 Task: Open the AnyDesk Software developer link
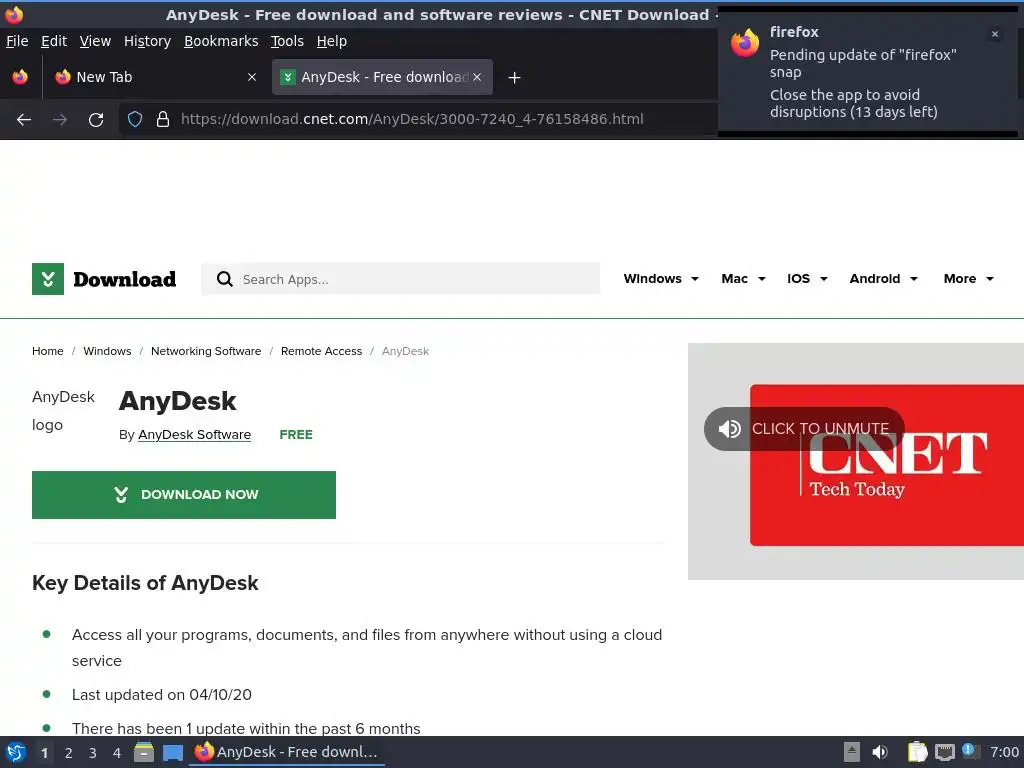[195, 435]
